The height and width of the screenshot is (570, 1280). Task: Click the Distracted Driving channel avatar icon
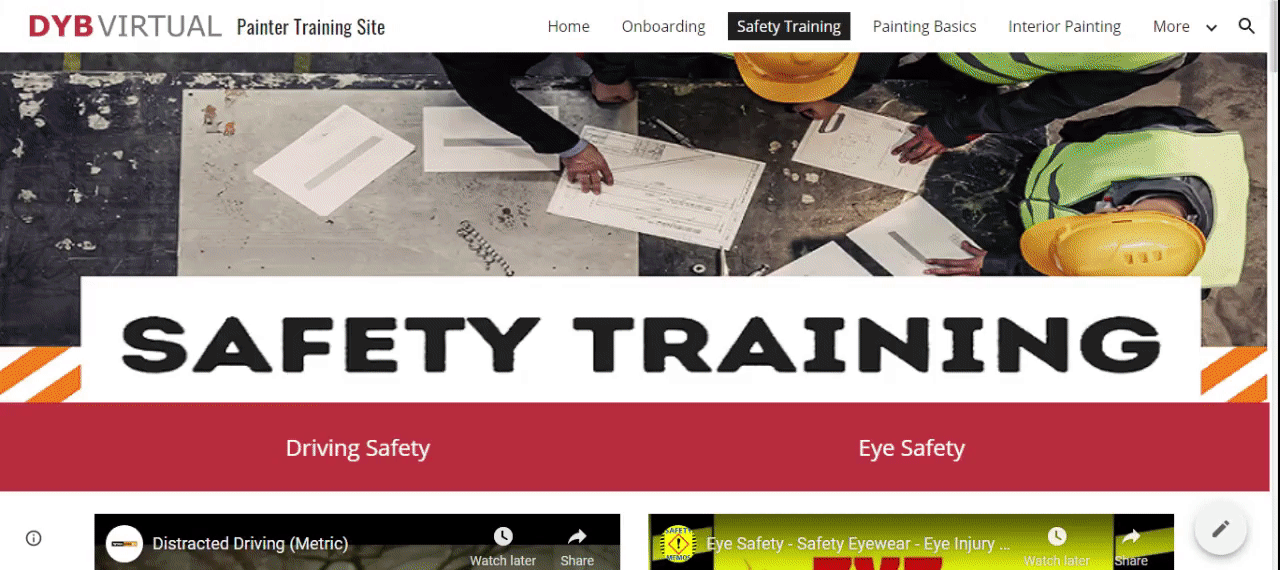[124, 544]
